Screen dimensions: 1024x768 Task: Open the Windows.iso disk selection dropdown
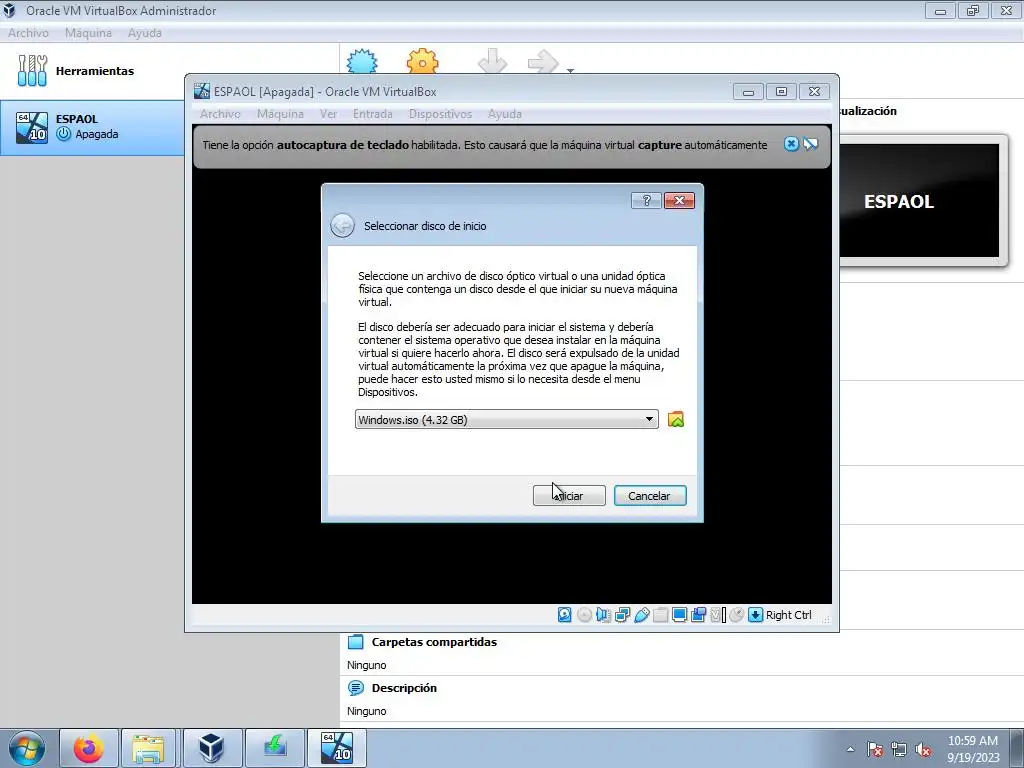click(507, 419)
